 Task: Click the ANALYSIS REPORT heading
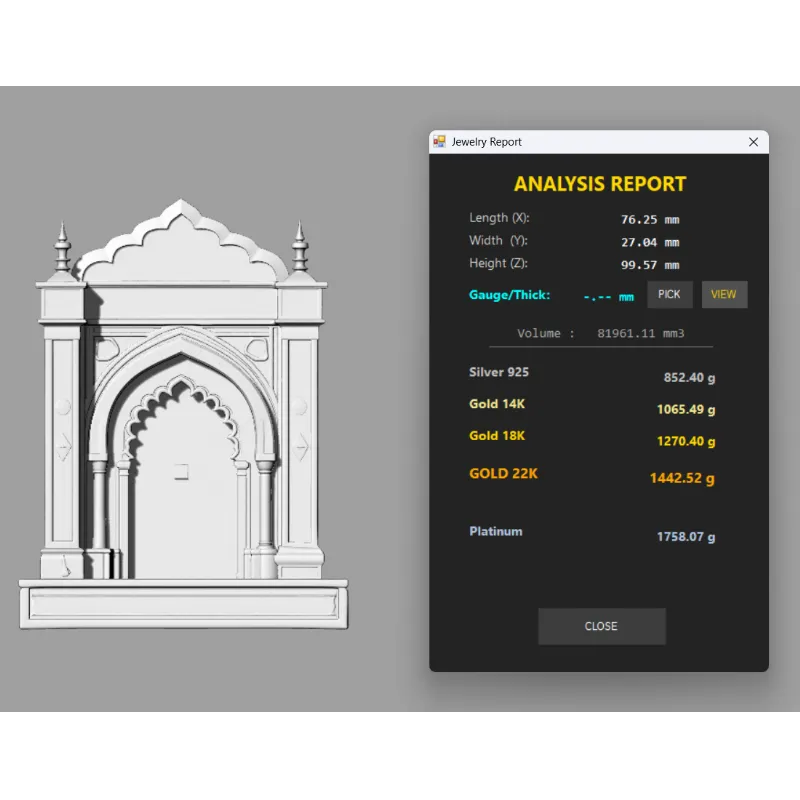tap(600, 184)
